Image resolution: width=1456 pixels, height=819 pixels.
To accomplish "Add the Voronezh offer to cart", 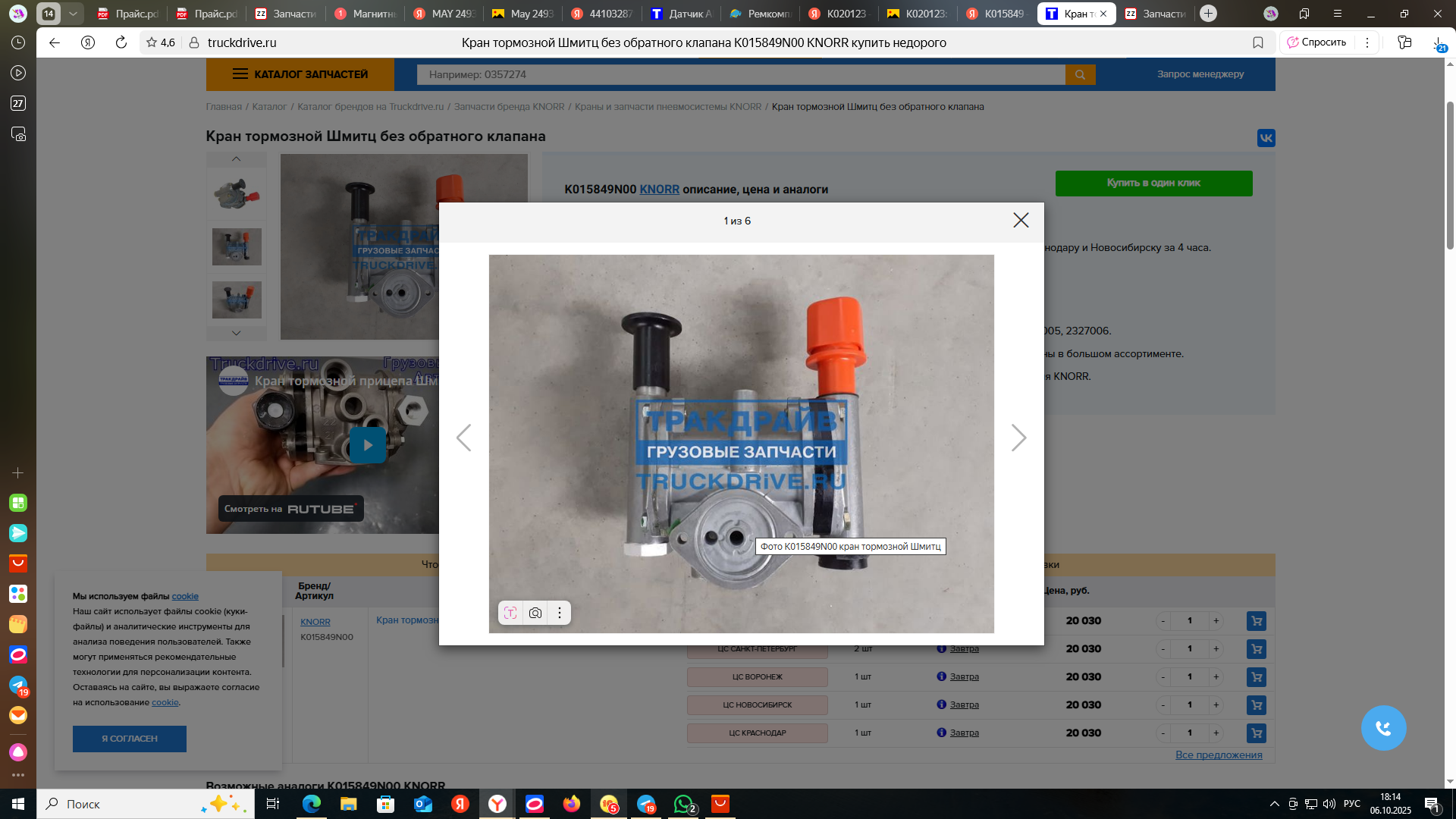I will coord(1256,677).
